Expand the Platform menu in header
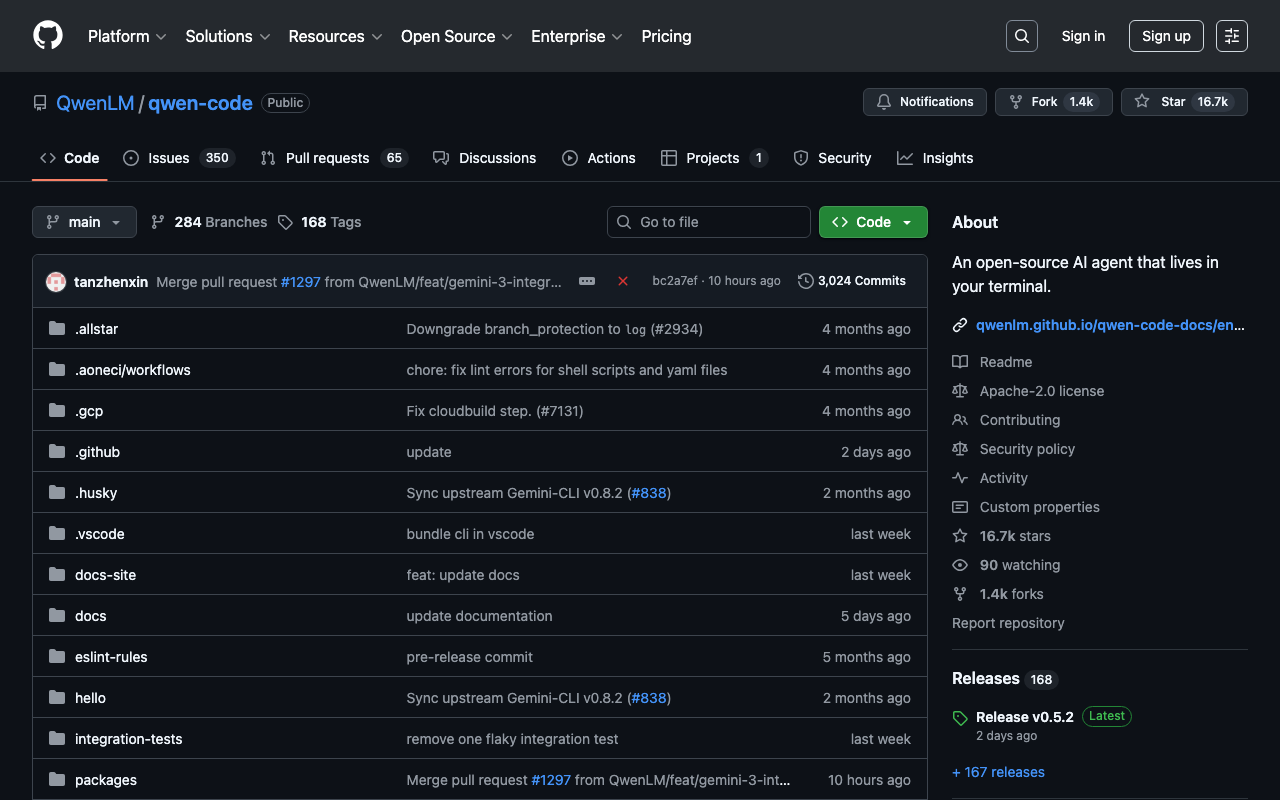Screen dimensions: 1280x800 [126, 36]
